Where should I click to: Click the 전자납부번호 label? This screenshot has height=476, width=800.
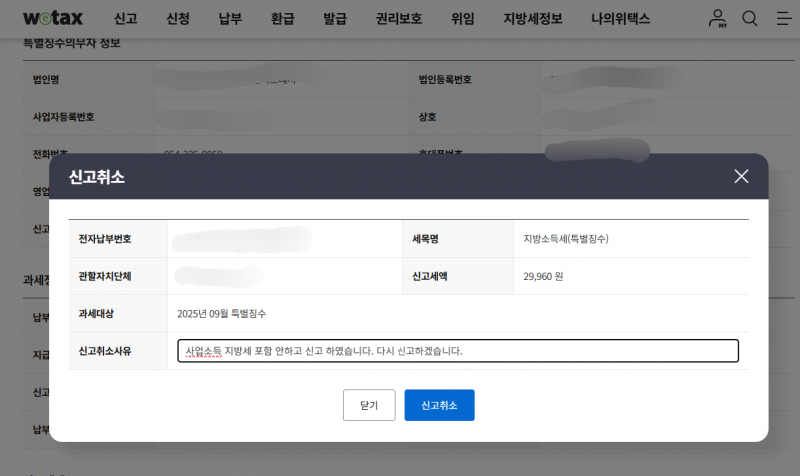(105, 239)
